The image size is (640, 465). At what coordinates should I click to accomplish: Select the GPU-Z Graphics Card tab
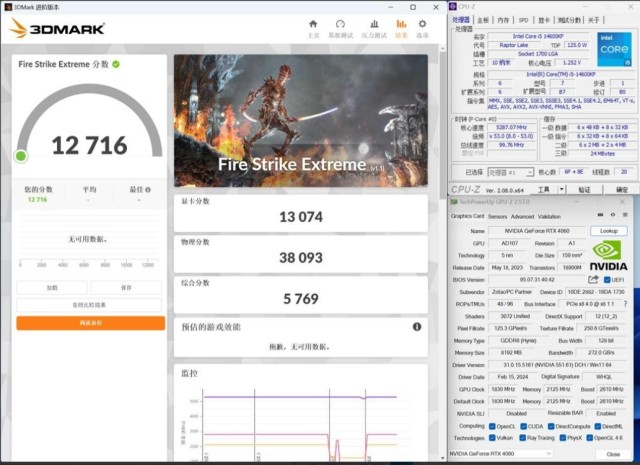(467, 216)
